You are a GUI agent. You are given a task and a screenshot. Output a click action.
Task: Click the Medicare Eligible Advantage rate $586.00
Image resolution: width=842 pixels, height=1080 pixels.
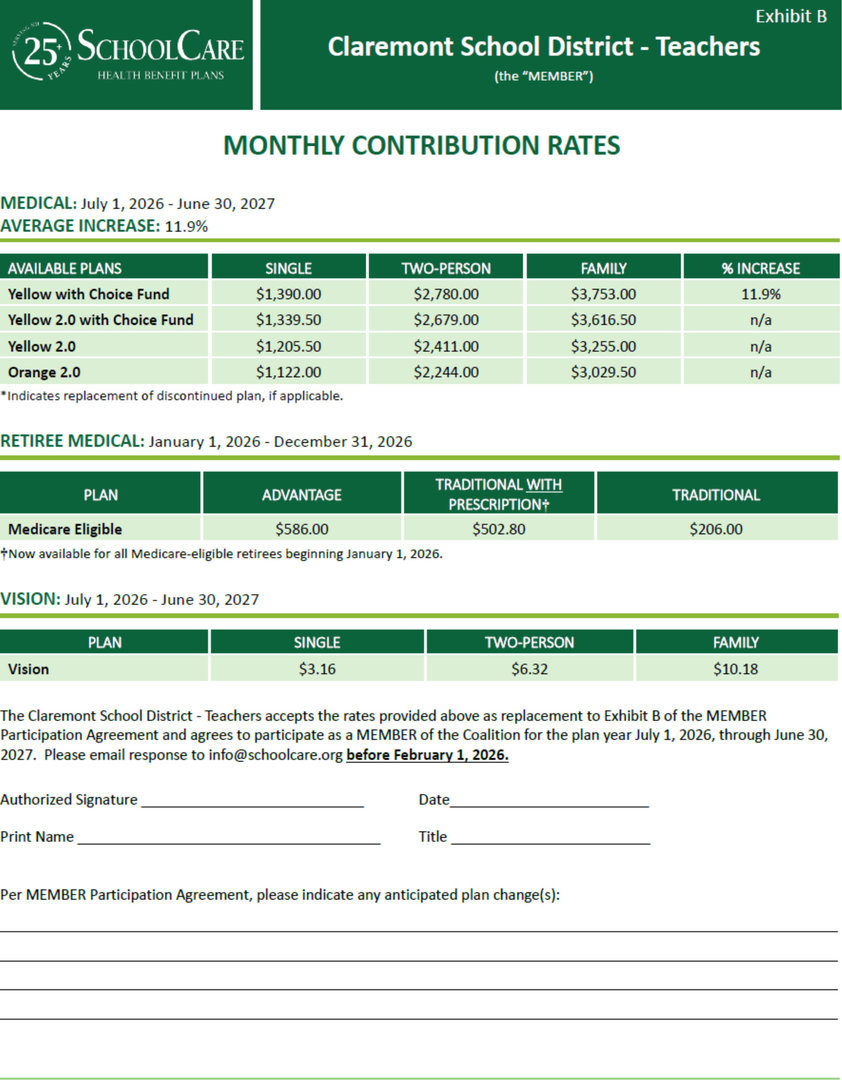(x=301, y=529)
